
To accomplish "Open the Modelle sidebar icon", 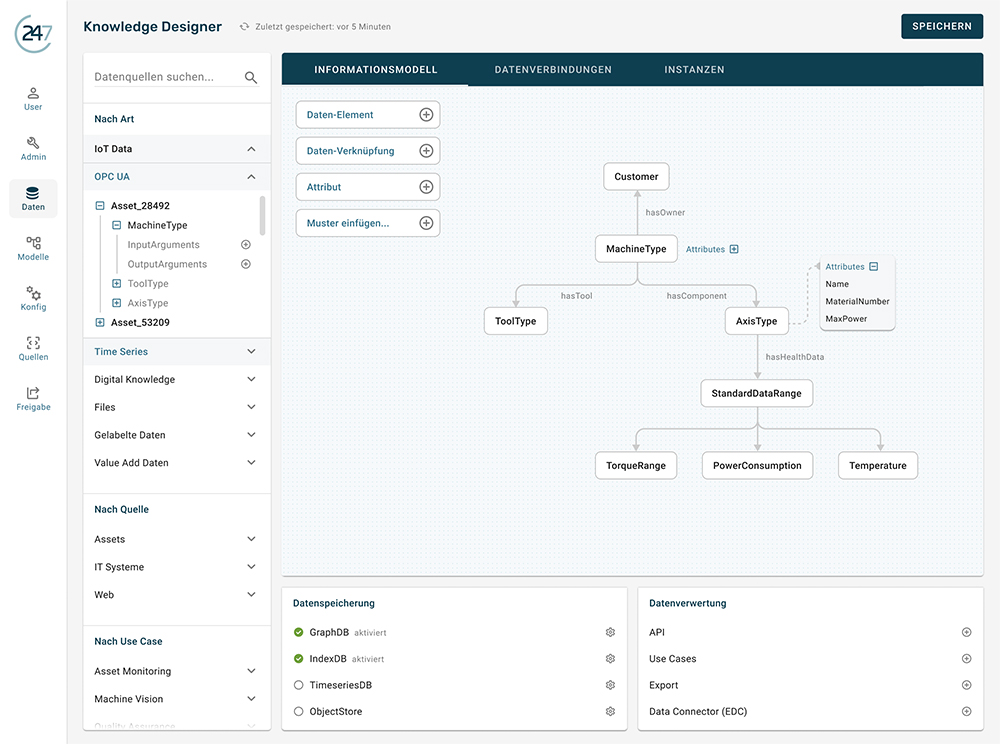I will tap(33, 248).
